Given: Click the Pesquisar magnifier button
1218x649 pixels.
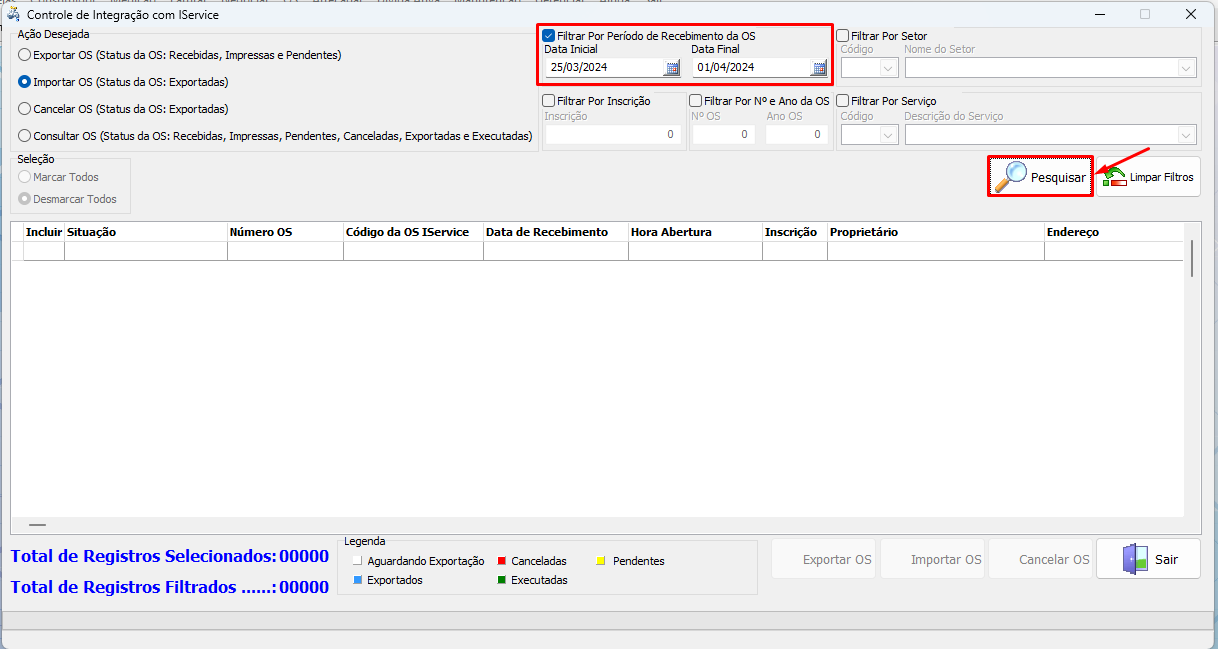Looking at the screenshot, I should point(1039,177).
